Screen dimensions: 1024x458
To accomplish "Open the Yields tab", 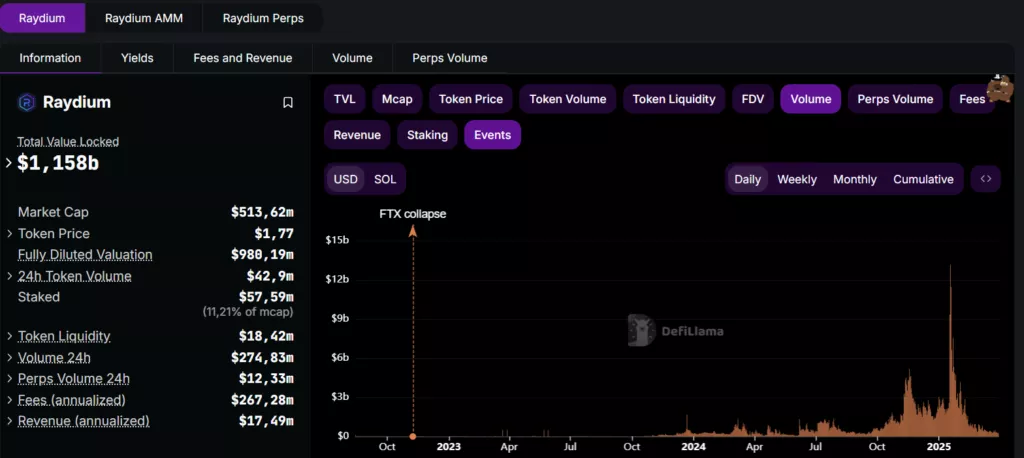I will pyautogui.click(x=137, y=58).
